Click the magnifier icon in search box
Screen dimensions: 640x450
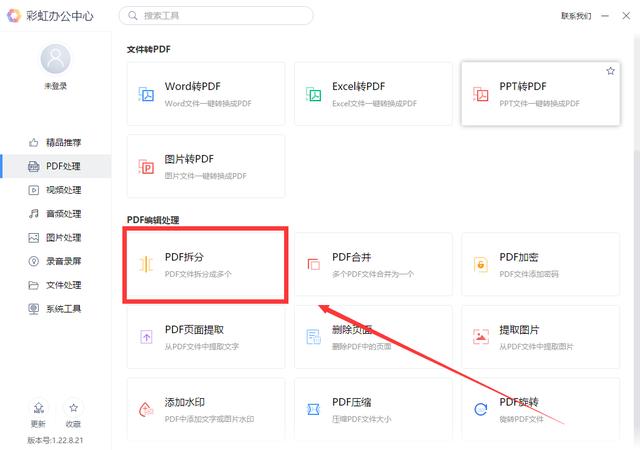133,16
